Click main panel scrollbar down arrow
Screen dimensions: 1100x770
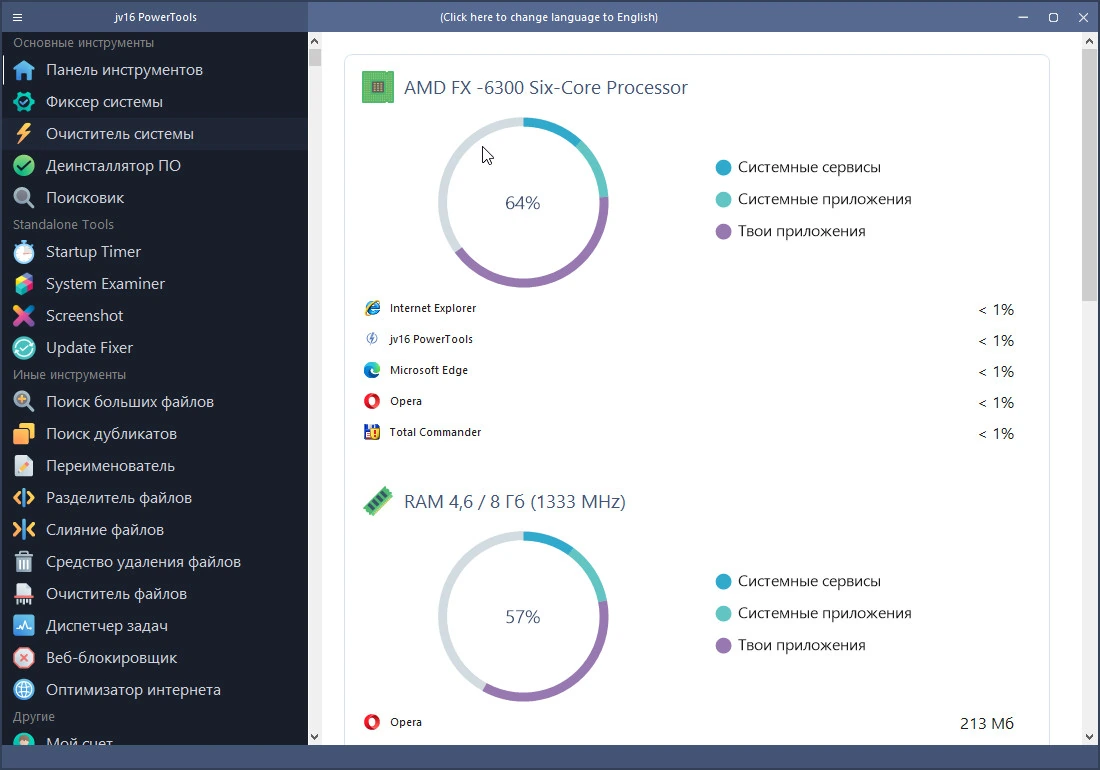(1089, 736)
